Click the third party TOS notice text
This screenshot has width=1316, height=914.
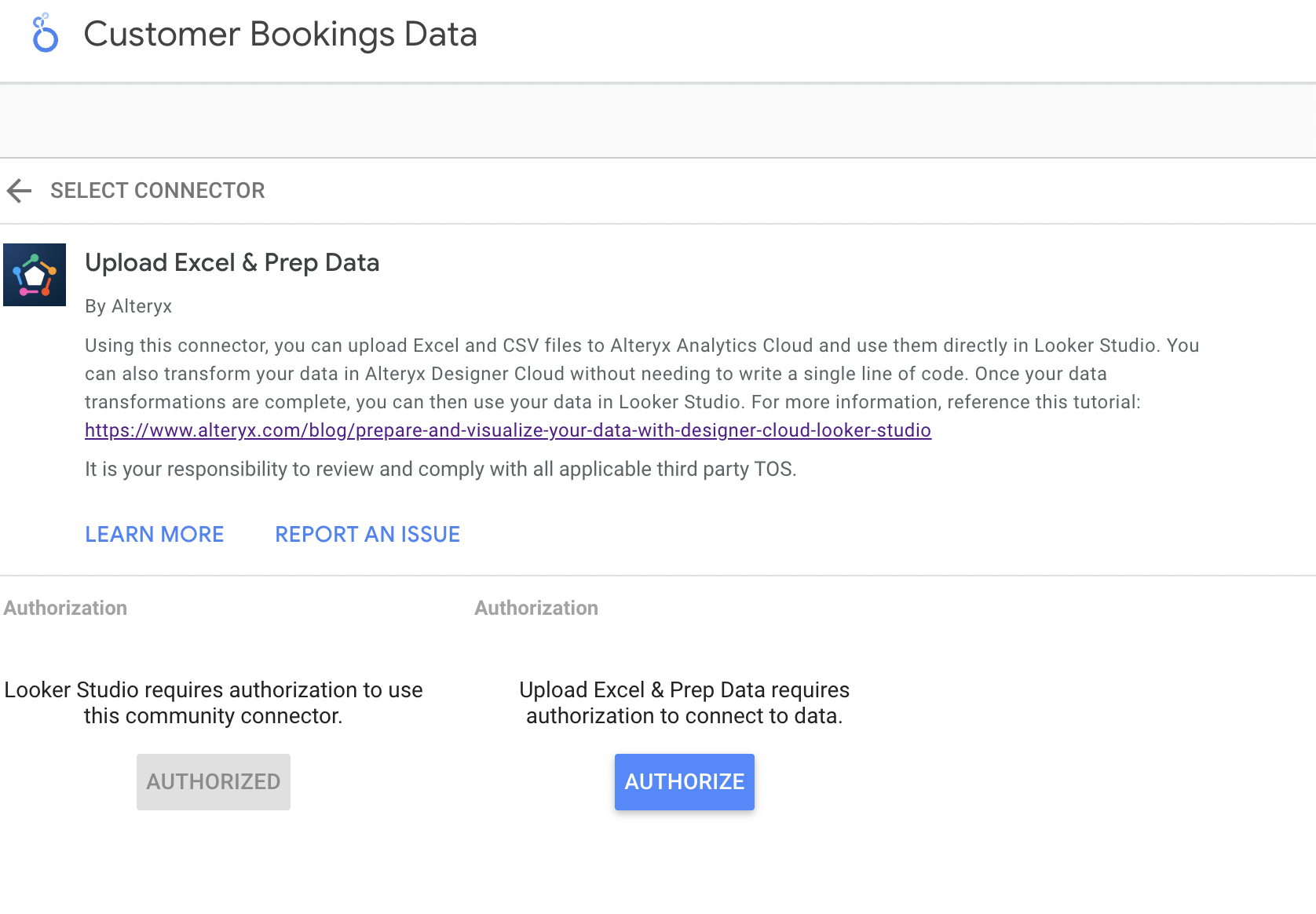440,469
